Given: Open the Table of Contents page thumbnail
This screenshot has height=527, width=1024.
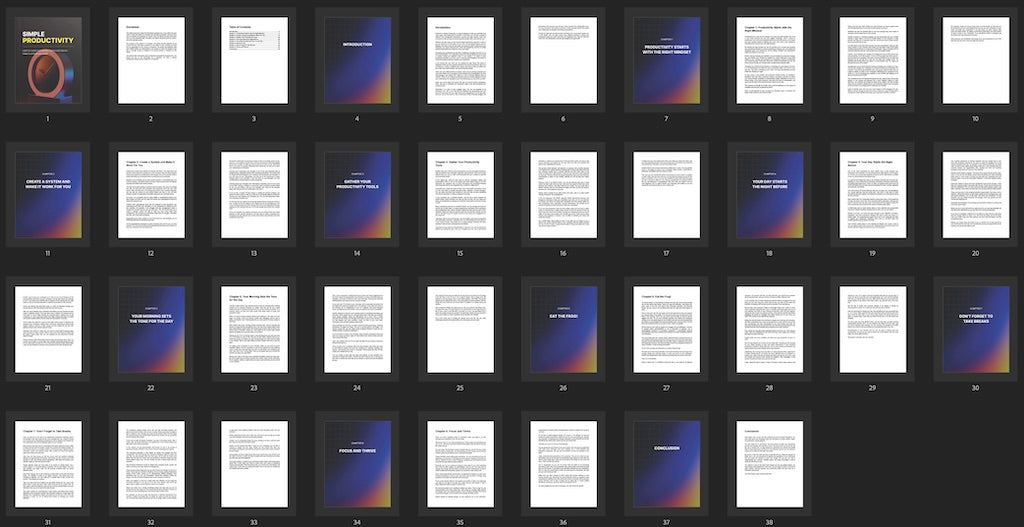Looking at the screenshot, I should pyautogui.click(x=254, y=60).
